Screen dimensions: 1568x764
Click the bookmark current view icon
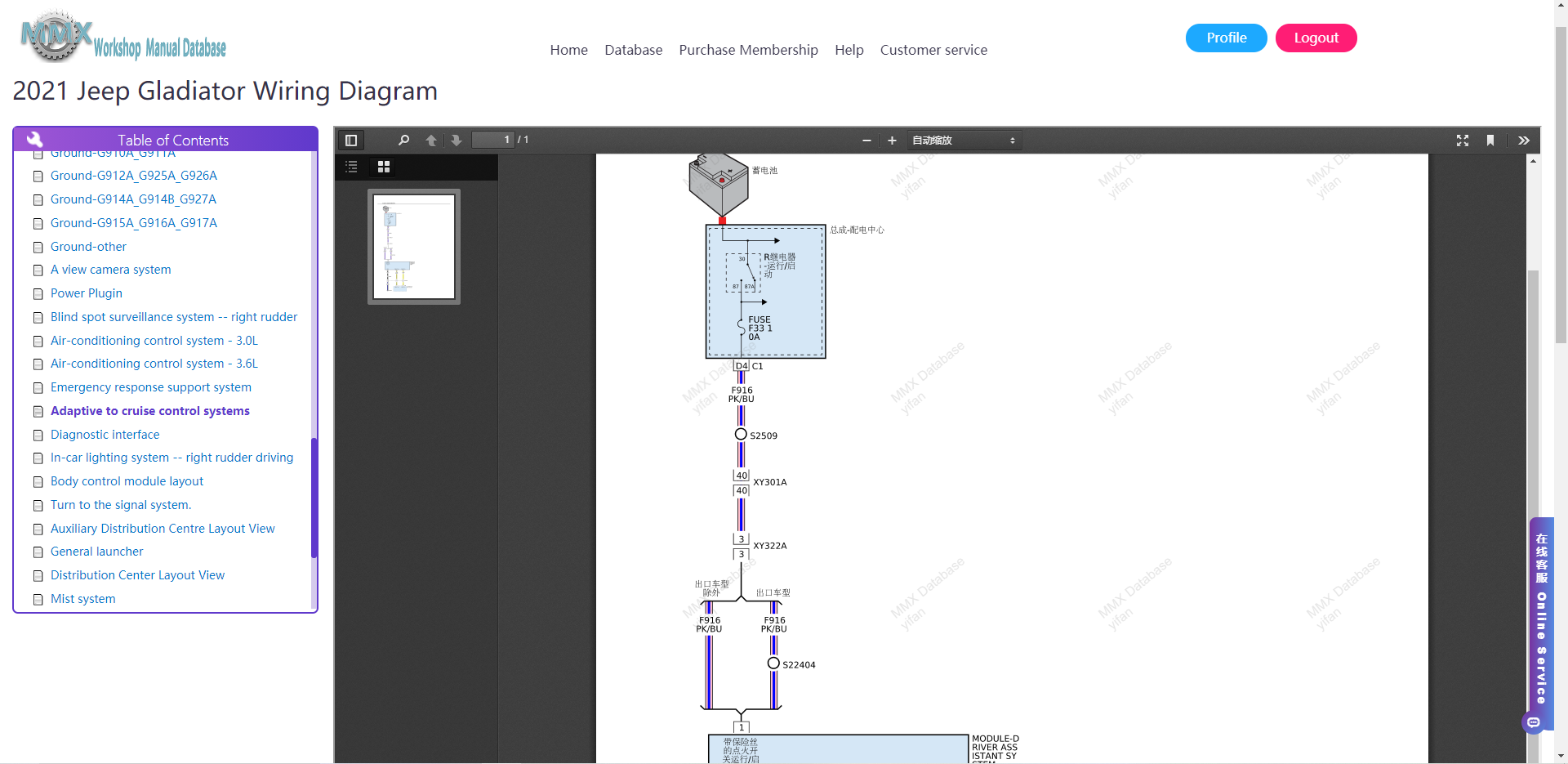coord(1490,141)
